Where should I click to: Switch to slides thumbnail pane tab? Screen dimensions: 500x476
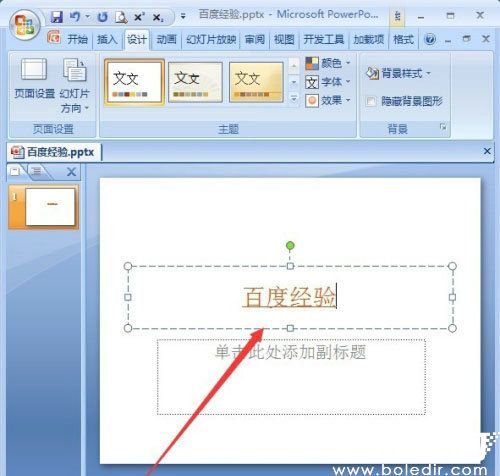click(x=15, y=172)
